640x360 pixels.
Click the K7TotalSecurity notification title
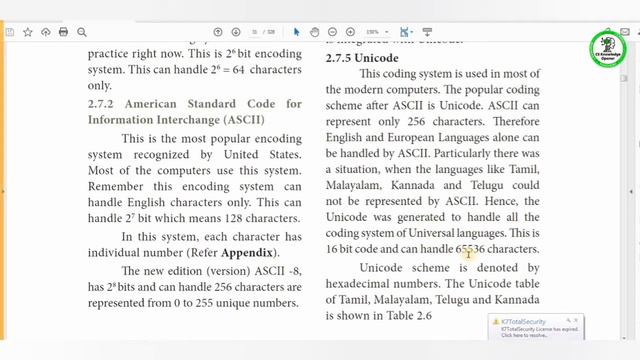point(523,322)
